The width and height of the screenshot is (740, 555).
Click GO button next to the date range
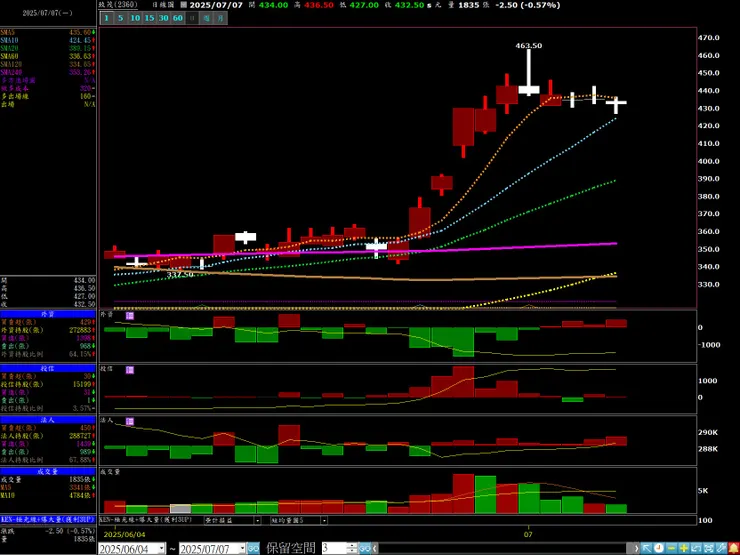[x=253, y=548]
